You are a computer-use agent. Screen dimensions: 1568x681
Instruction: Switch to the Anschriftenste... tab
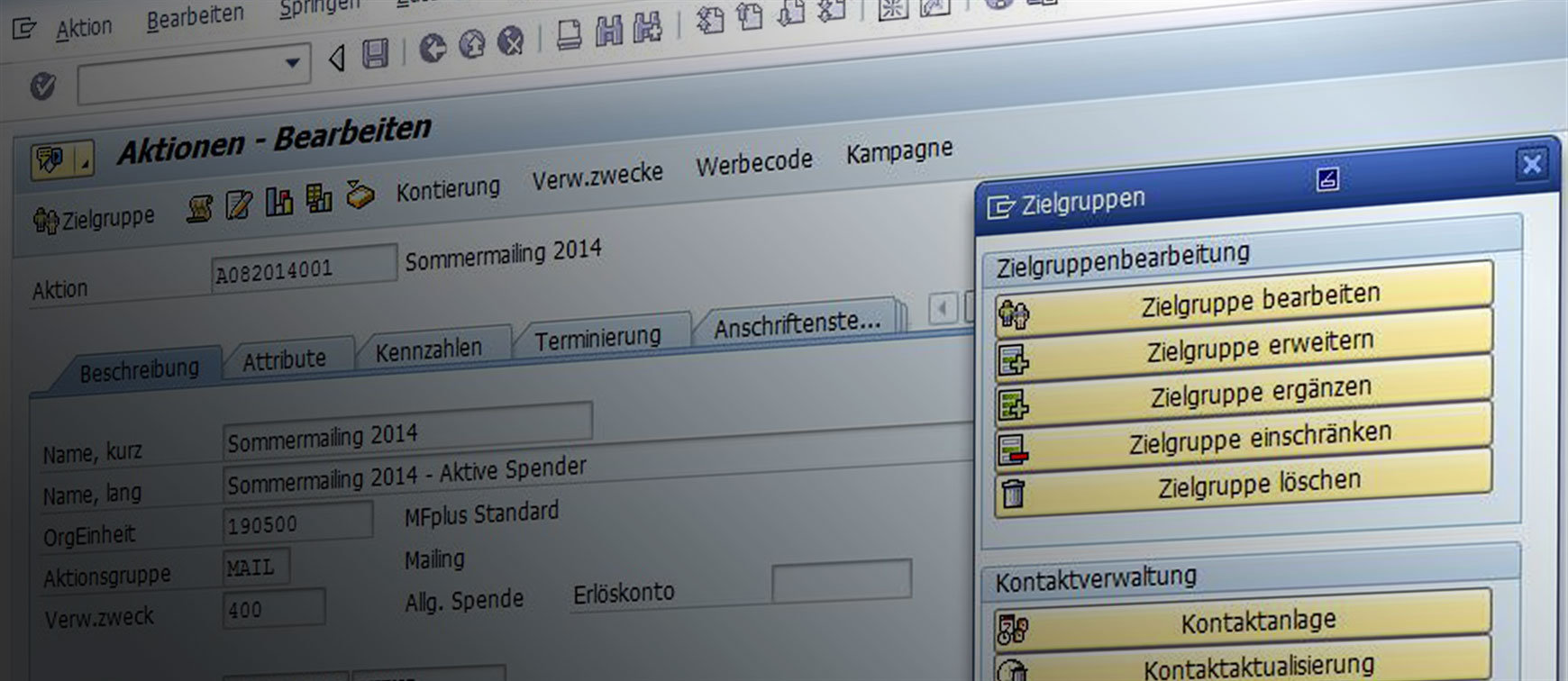[x=797, y=322]
